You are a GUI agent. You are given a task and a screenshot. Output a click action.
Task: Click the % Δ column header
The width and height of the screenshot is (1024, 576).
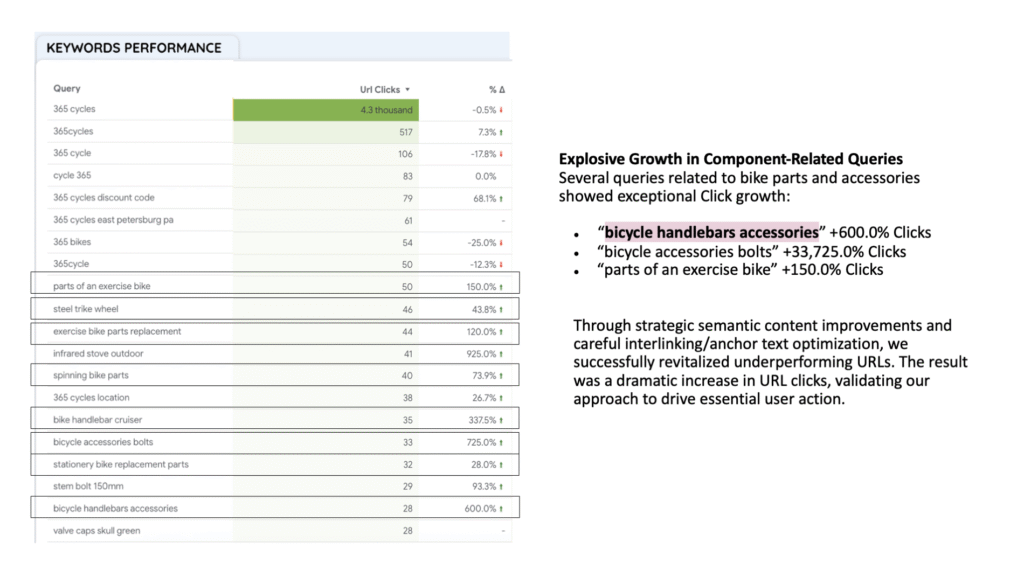(x=495, y=88)
